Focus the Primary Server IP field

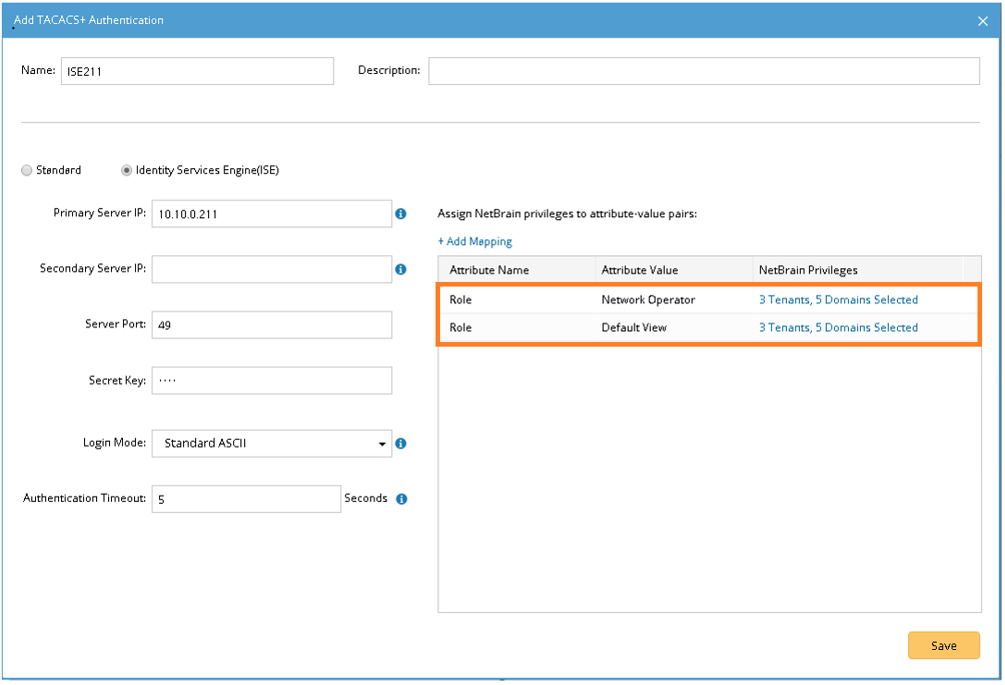[x=271, y=214]
